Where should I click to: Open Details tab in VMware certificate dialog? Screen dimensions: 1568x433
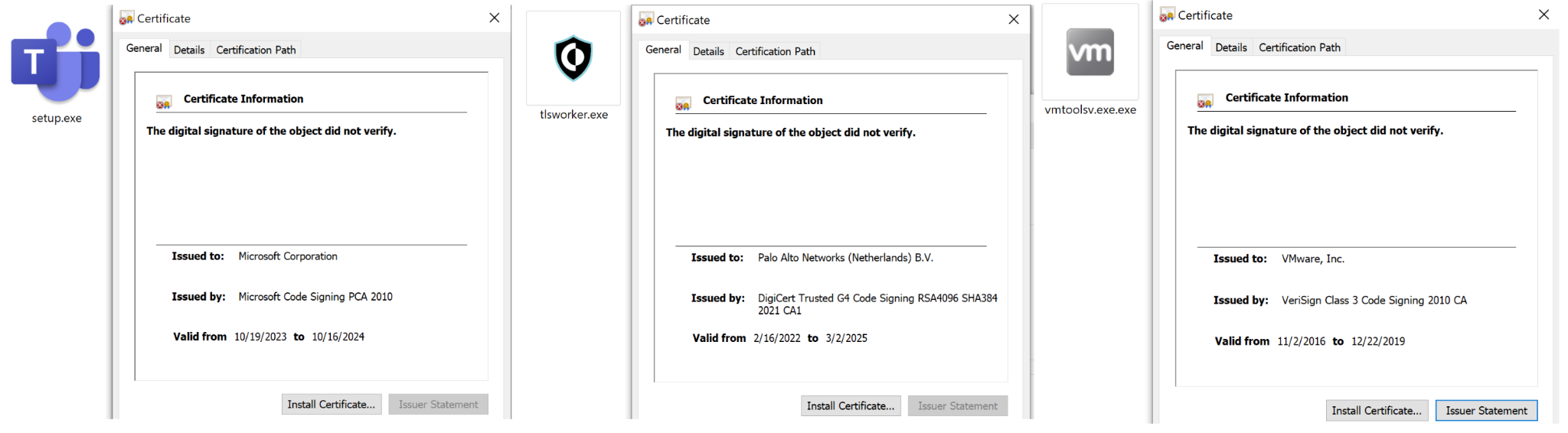(x=1230, y=47)
